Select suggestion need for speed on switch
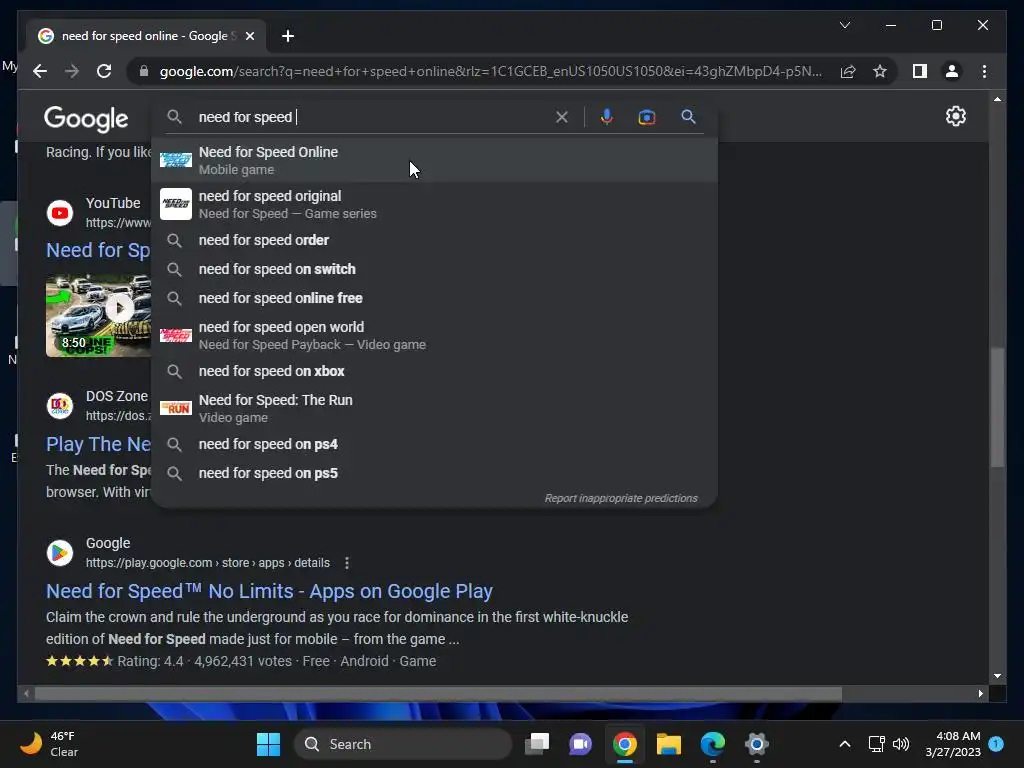The image size is (1024, 768). 434,269
